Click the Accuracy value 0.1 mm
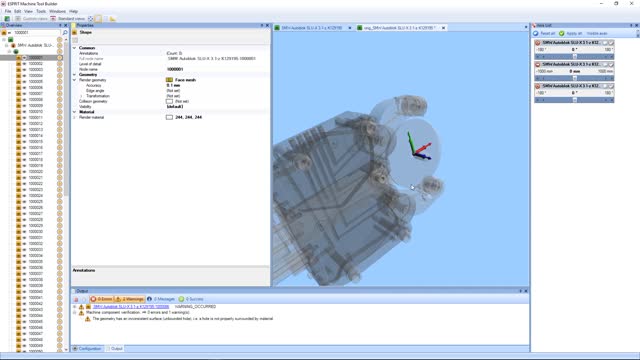Screen dimensions: 640x360 tap(173, 85)
